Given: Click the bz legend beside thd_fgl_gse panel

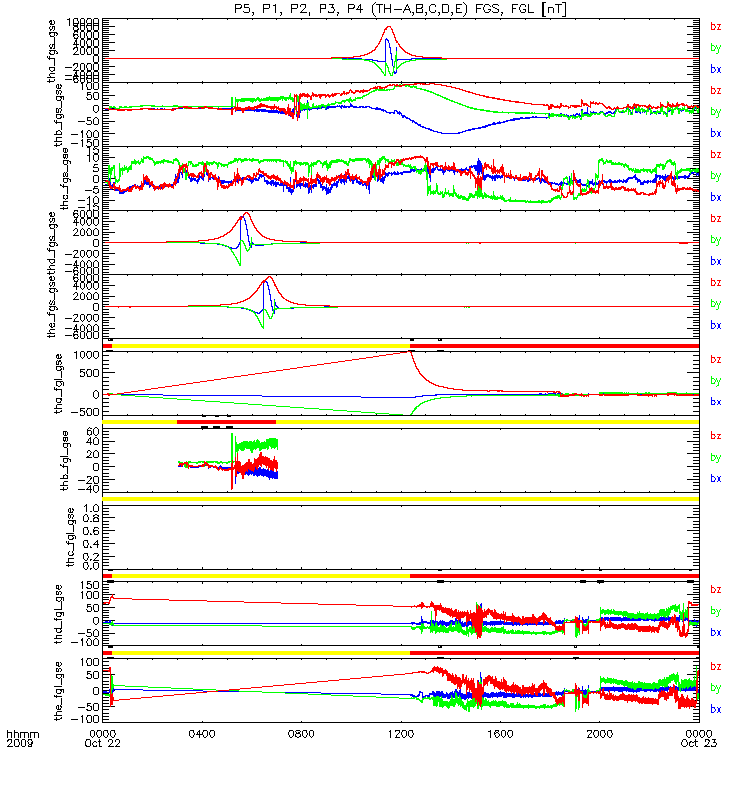Looking at the screenshot, I should pyautogui.click(x=716, y=589).
